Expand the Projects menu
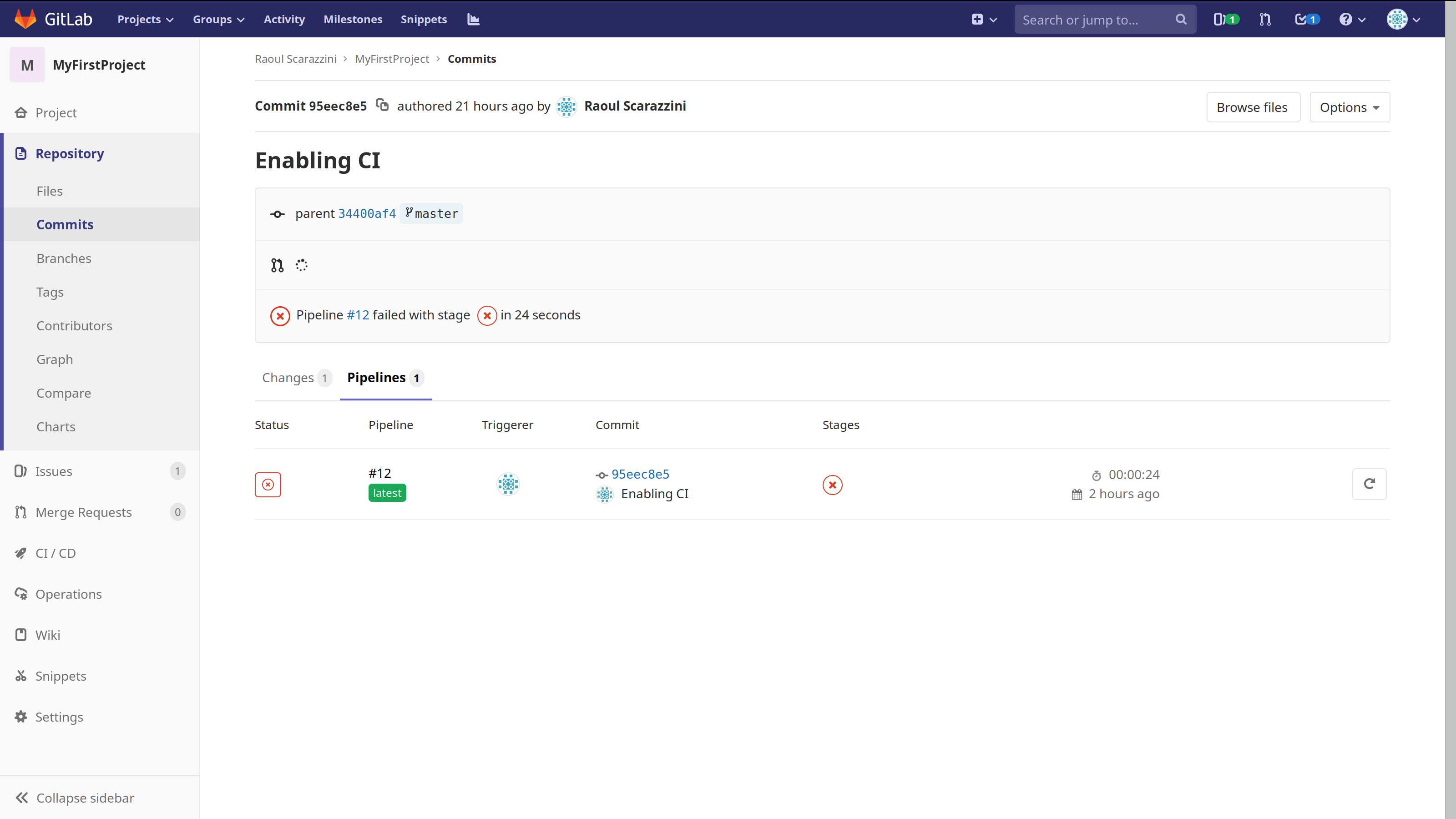 point(144,19)
